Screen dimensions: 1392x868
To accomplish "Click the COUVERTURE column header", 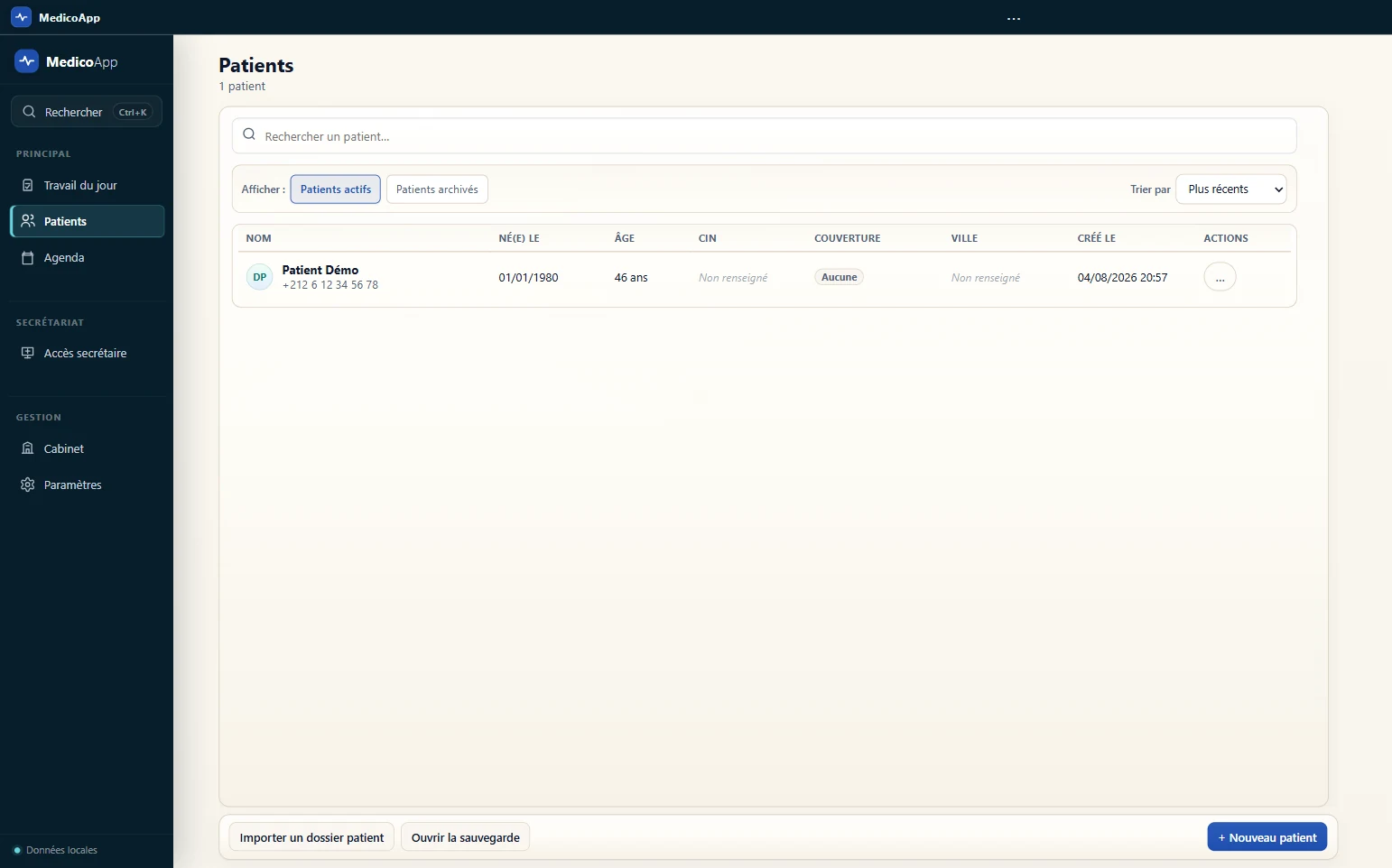I will point(848,238).
